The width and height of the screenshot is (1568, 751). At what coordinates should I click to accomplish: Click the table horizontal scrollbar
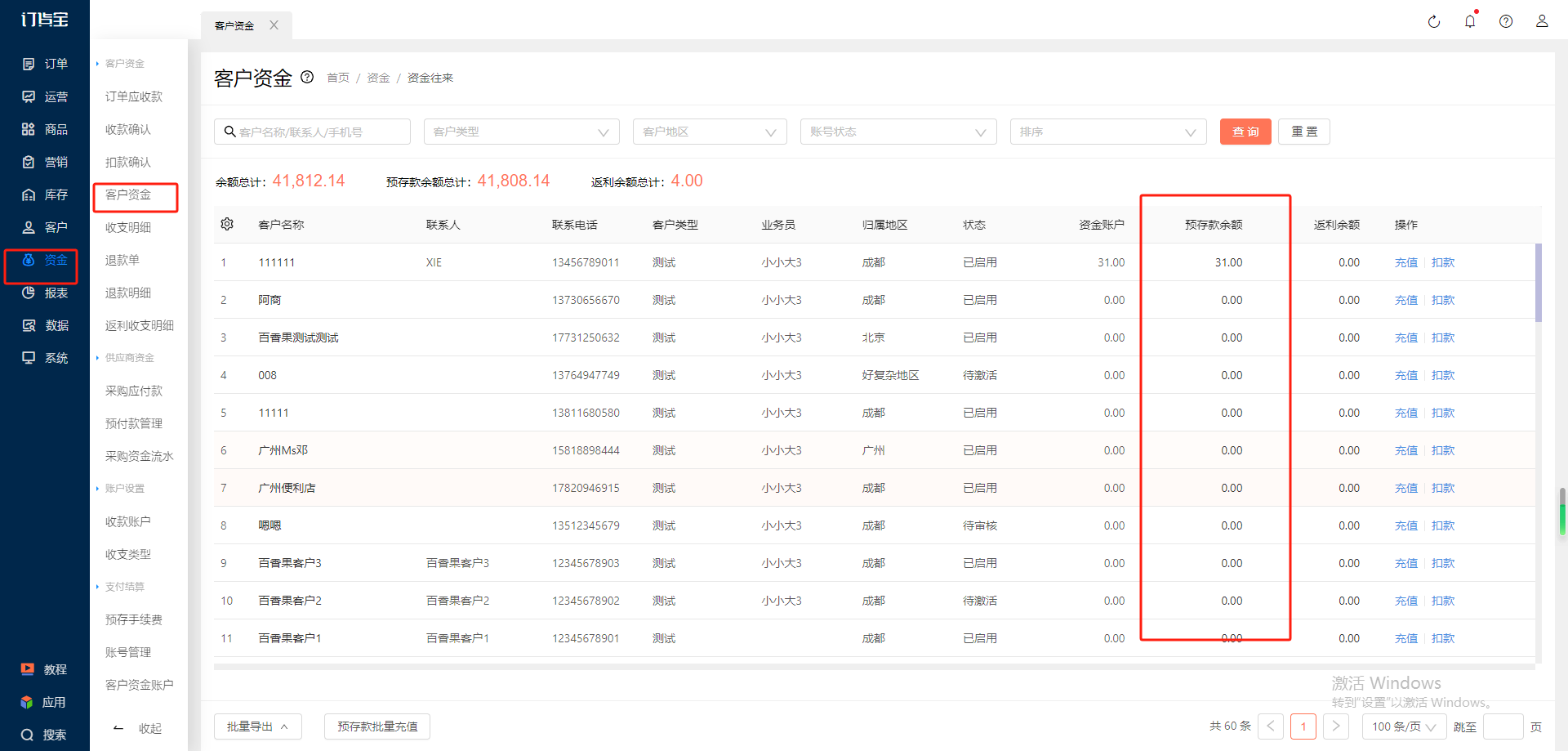874,667
